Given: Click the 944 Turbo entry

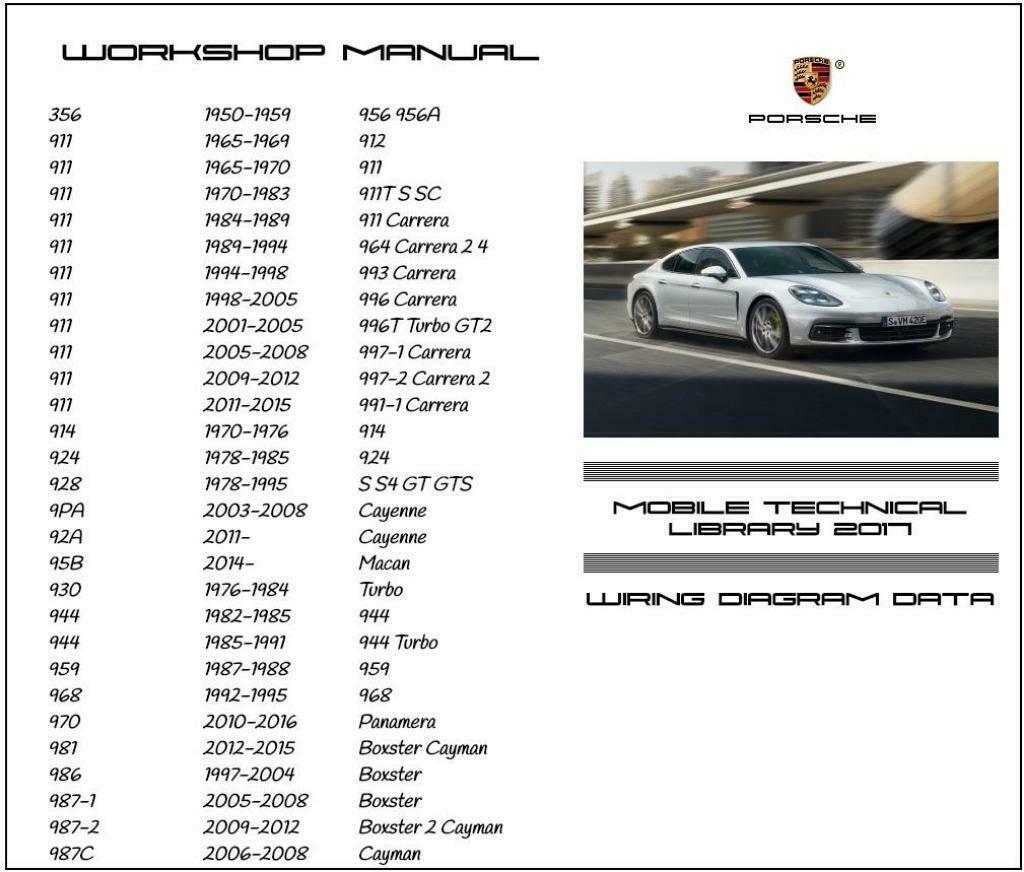Looking at the screenshot, I should tap(398, 642).
